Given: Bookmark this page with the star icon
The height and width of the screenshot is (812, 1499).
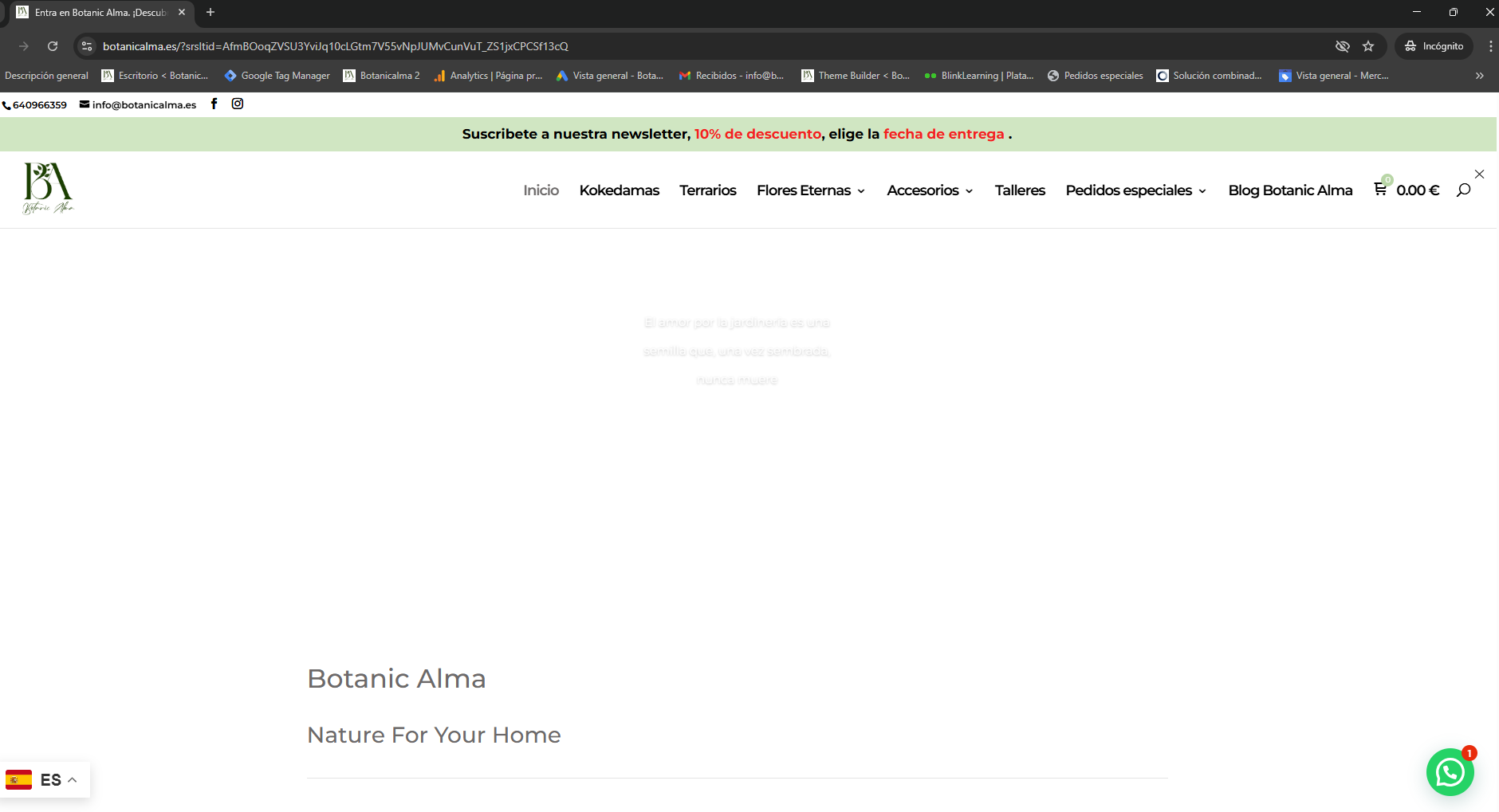Looking at the screenshot, I should 1368,46.
